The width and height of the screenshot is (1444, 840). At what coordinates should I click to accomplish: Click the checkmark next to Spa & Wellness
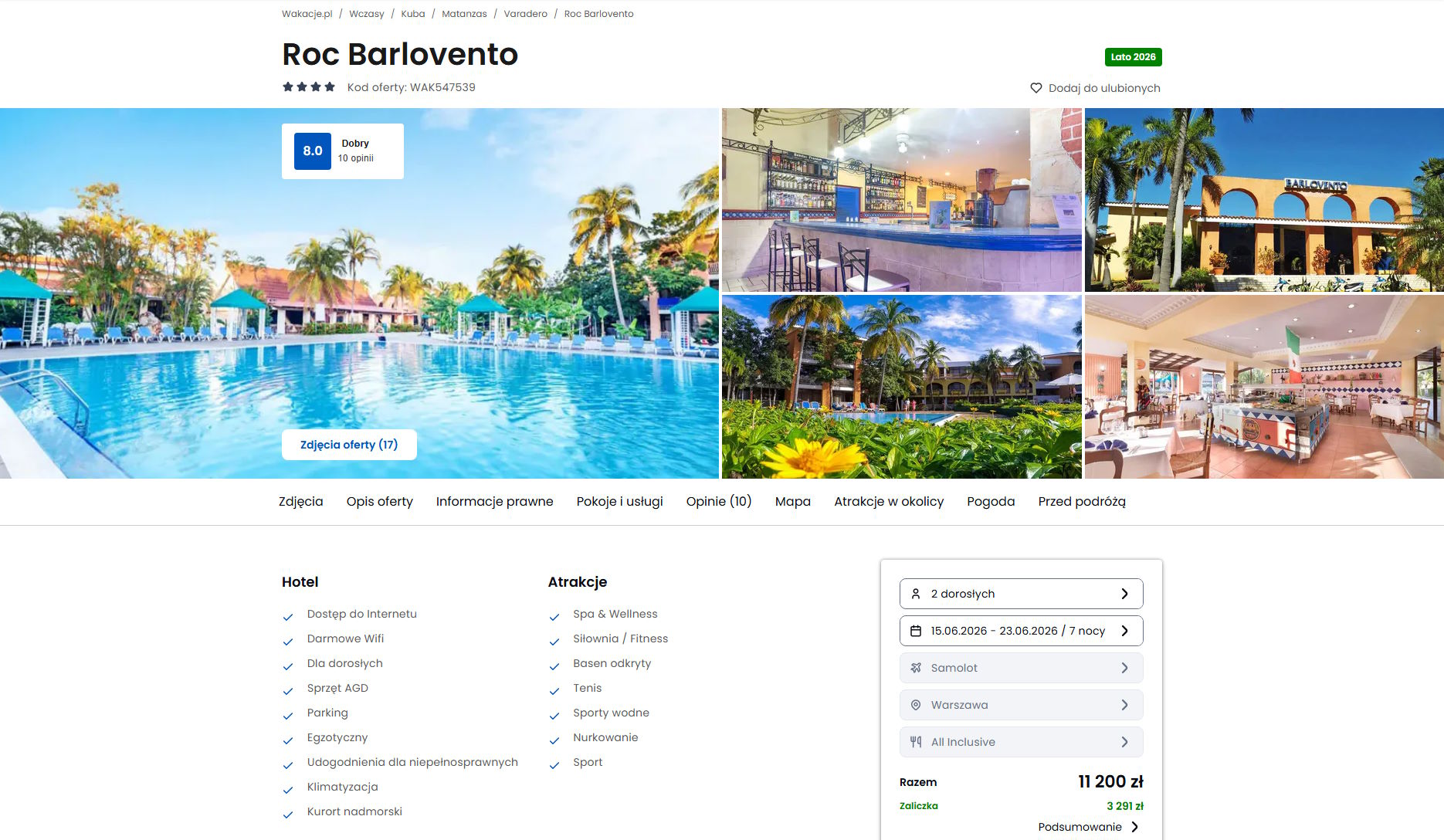click(554, 617)
